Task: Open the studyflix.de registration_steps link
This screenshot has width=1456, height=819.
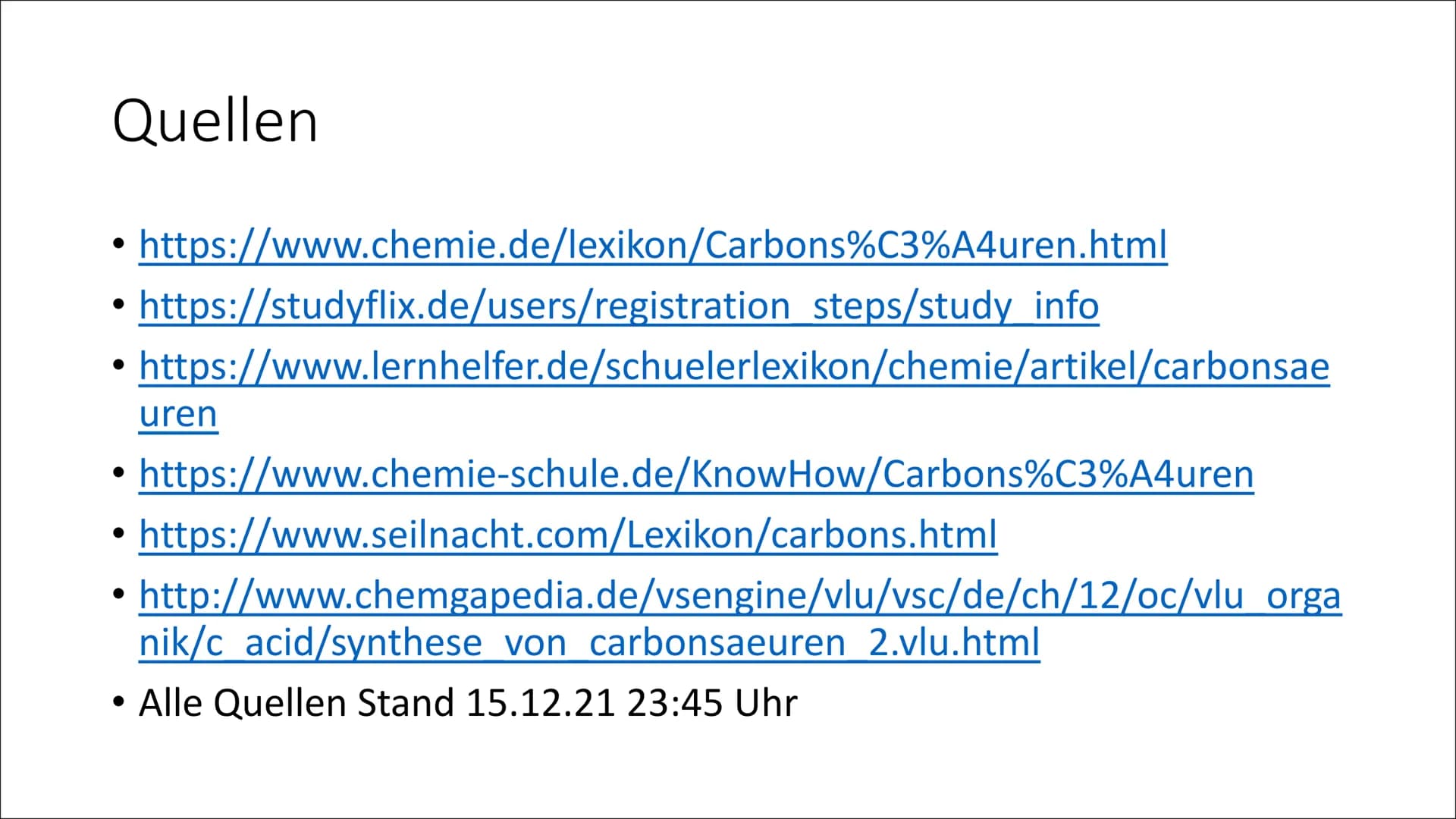Action: [x=619, y=306]
